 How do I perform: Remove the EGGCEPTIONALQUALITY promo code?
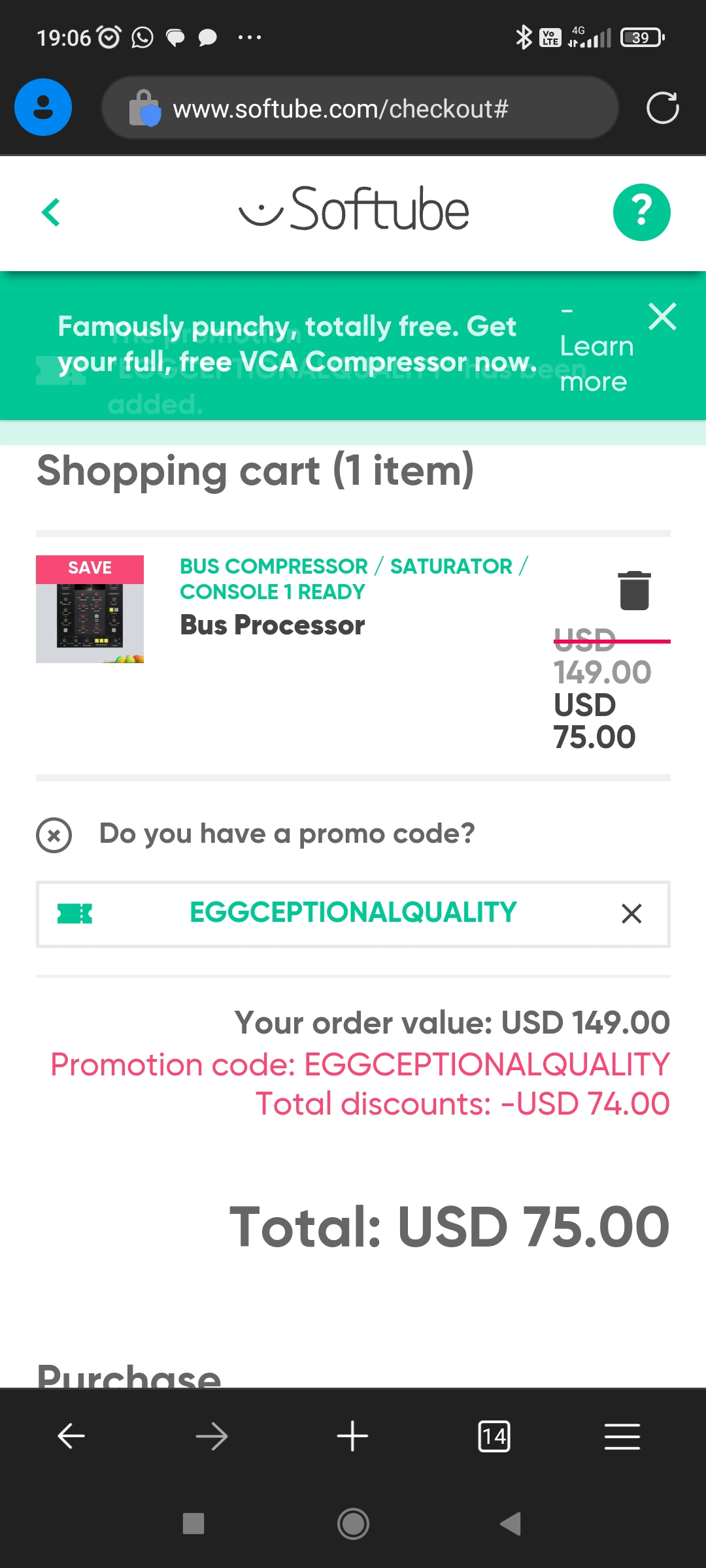631,913
